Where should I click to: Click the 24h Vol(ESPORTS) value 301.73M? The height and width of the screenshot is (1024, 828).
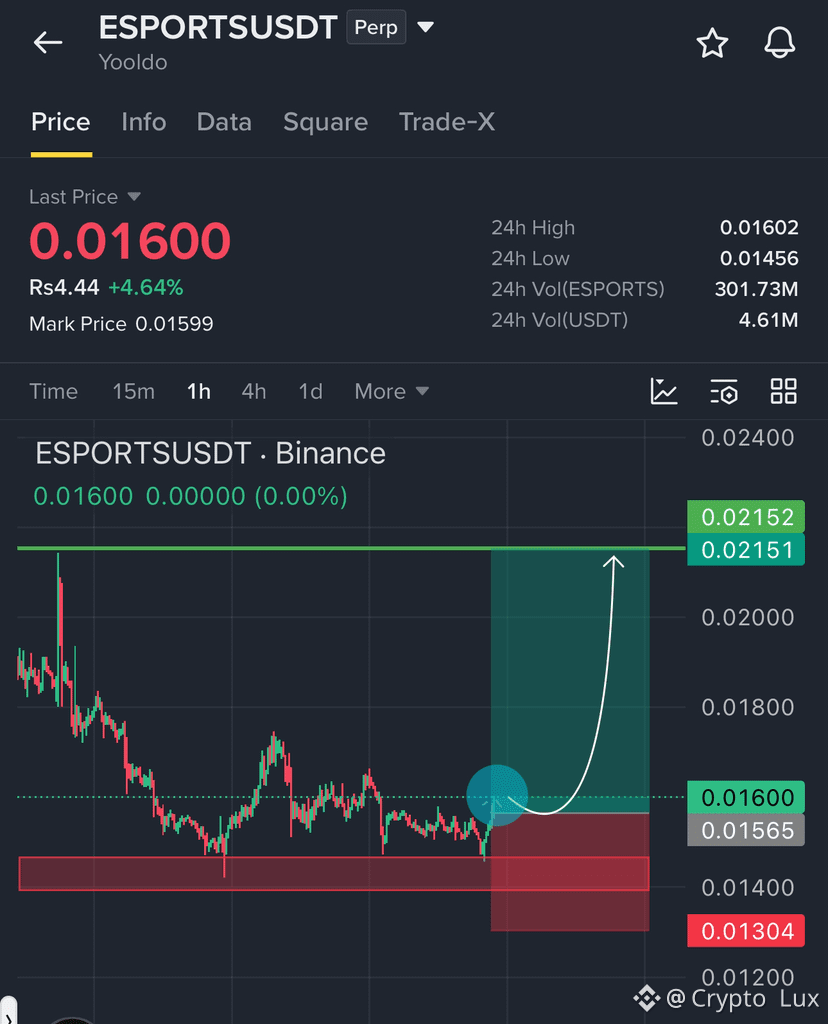click(756, 289)
